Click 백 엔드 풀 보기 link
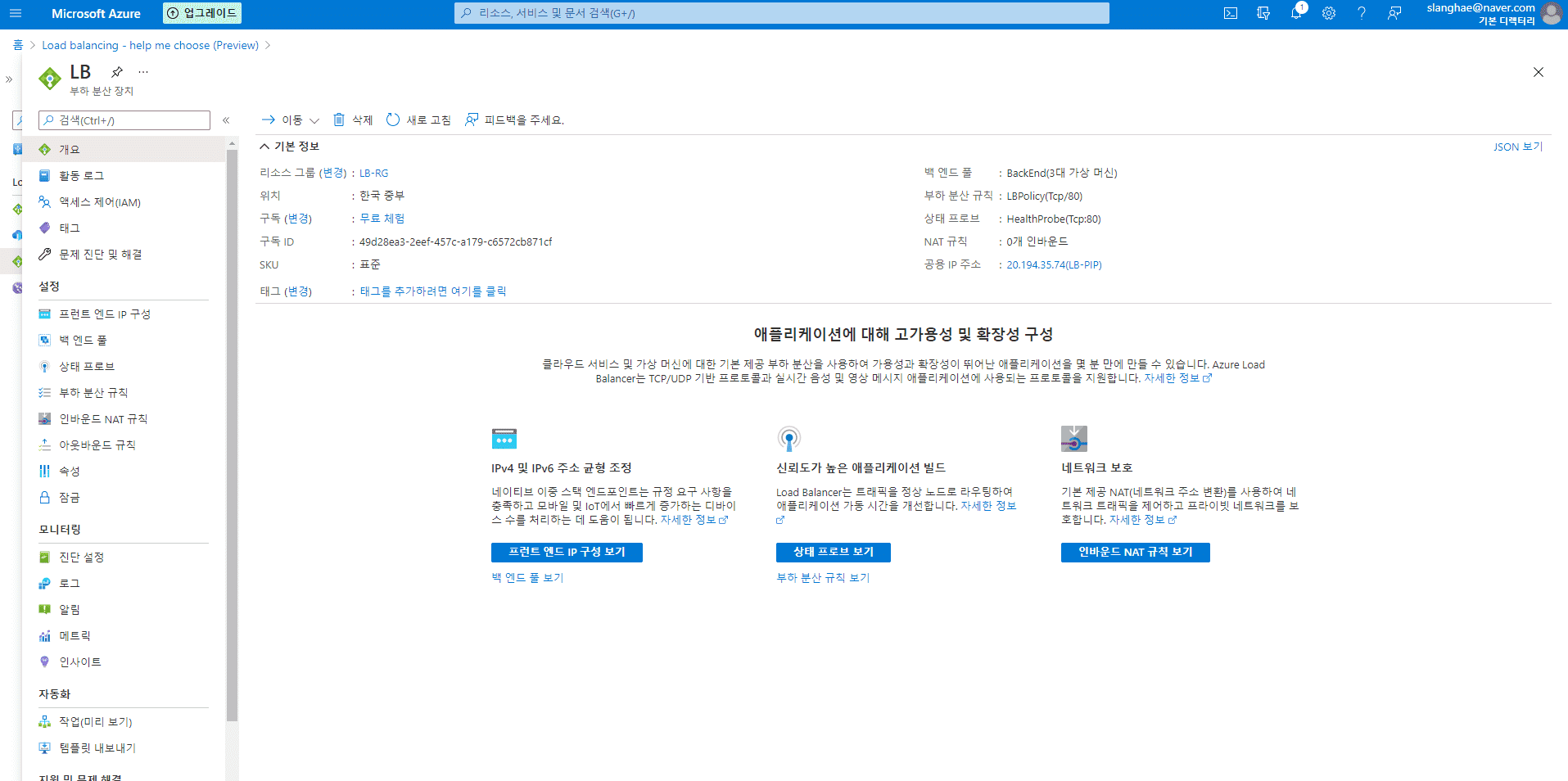This screenshot has width=1568, height=781. (527, 577)
